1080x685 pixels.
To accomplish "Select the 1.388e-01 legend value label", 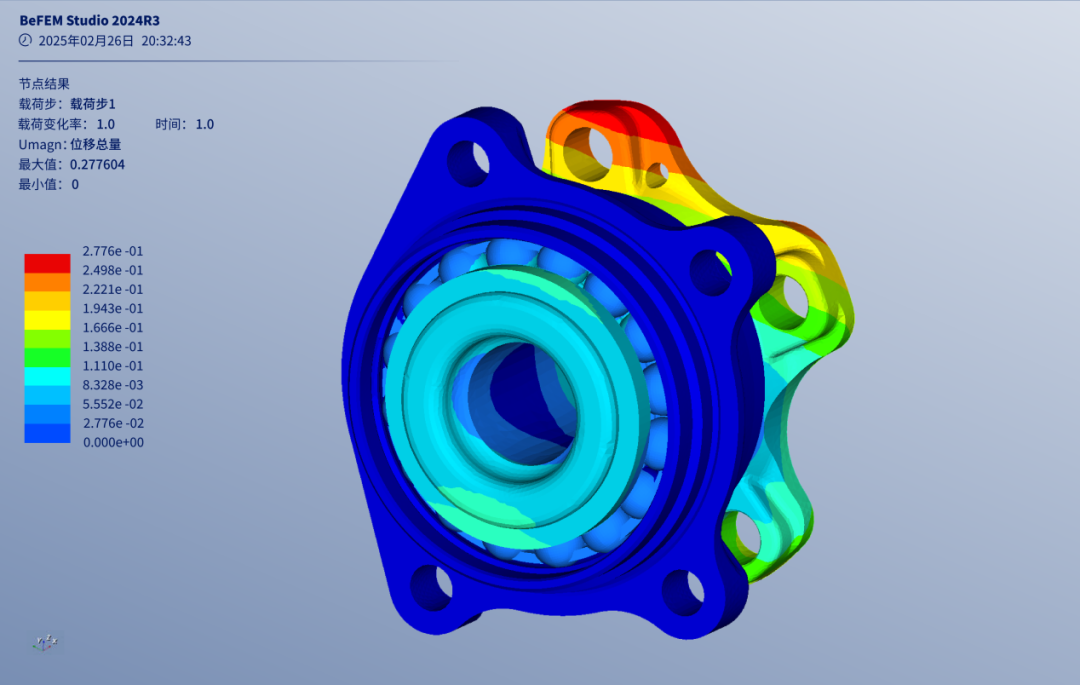I will 113,346.
